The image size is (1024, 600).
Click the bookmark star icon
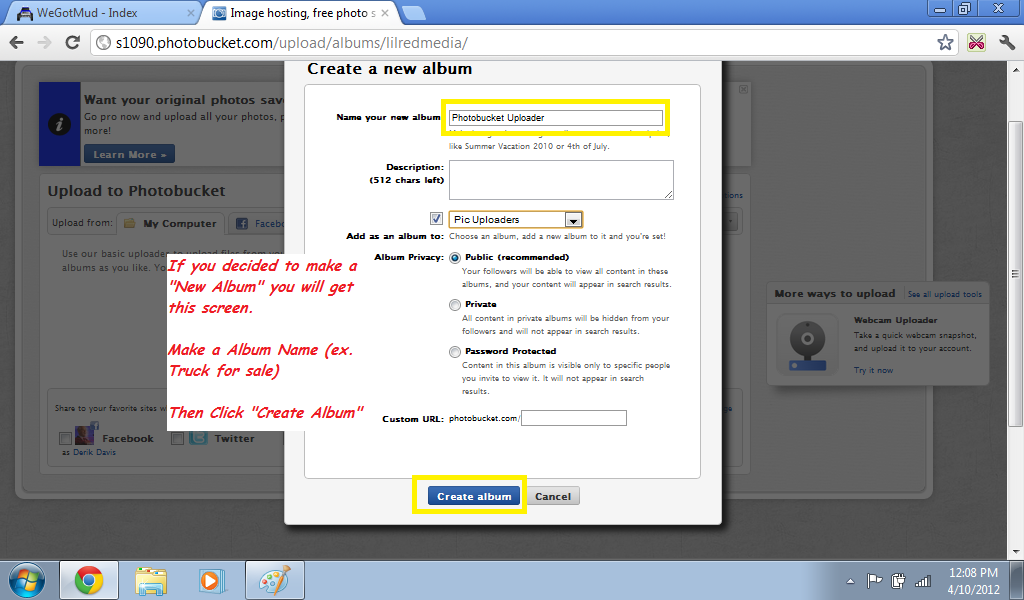(x=945, y=43)
